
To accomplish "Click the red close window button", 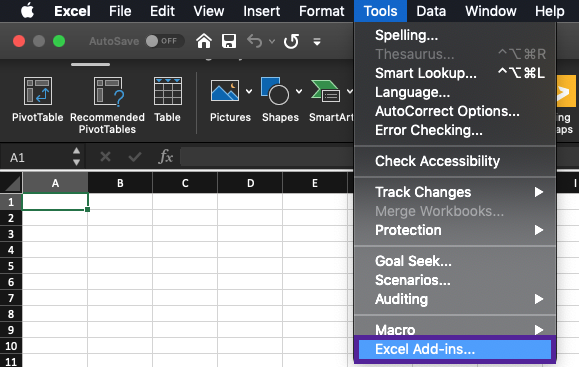I will click(19, 41).
